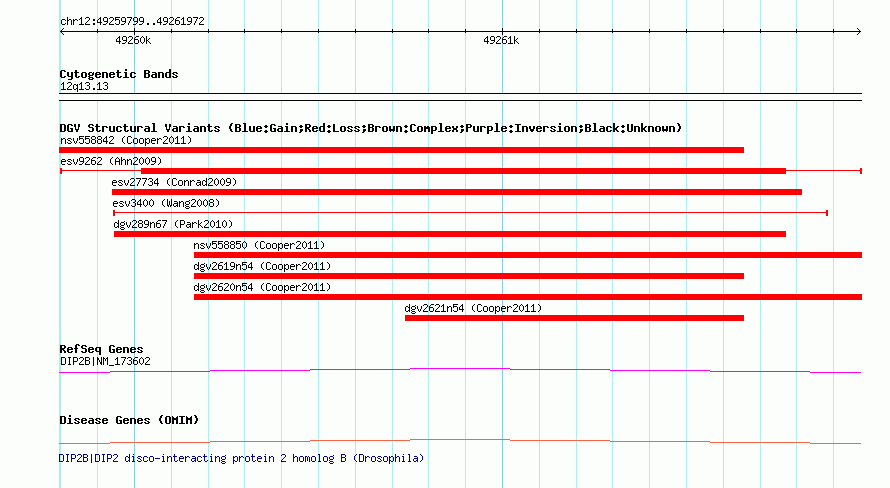Select the 12q13.13 cytogenetic band label
Viewport: 890px width, 488px height.
pyautogui.click(x=84, y=86)
